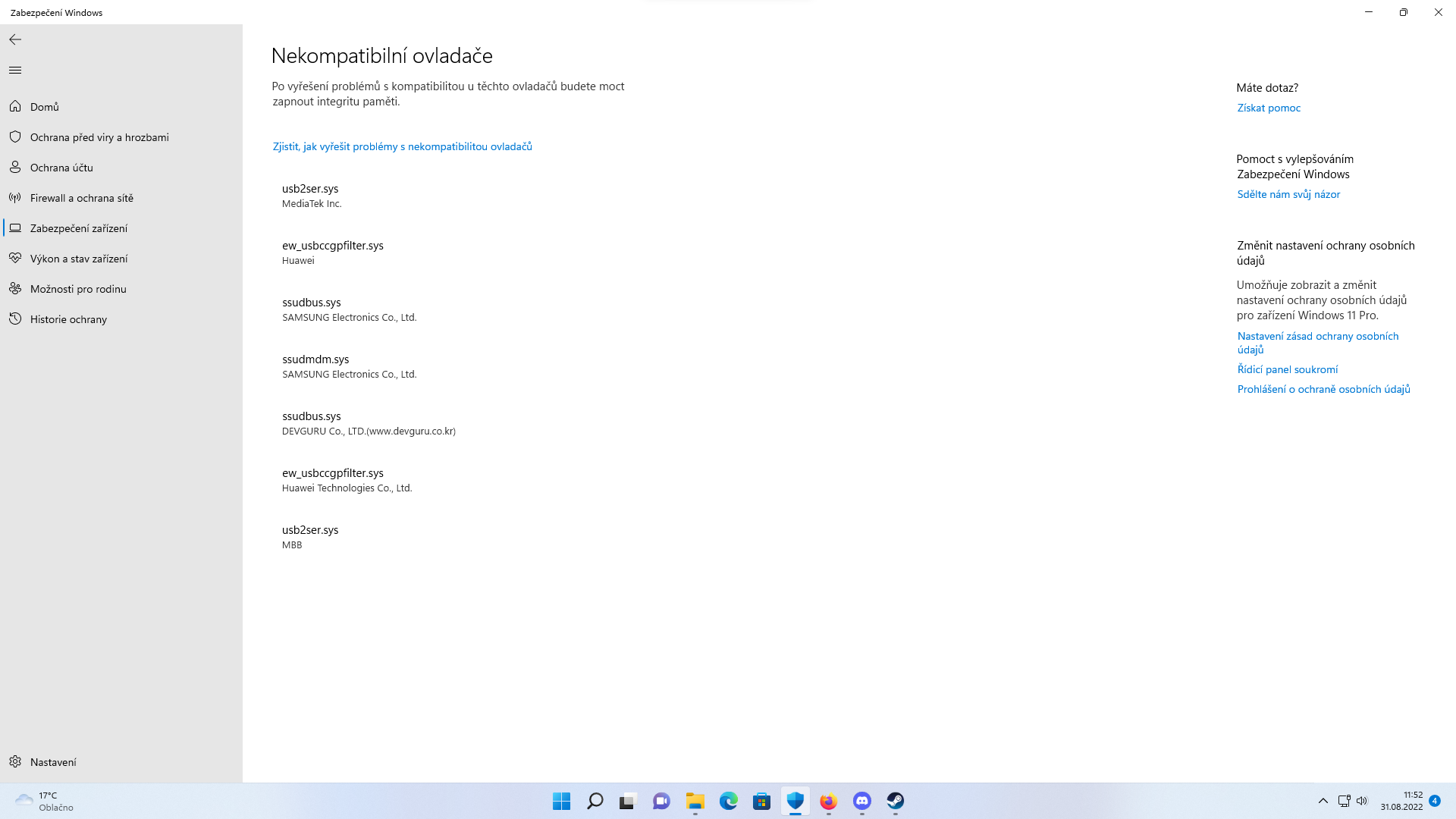
Task: Open Možnosti pro rodinu
Action: 77,289
